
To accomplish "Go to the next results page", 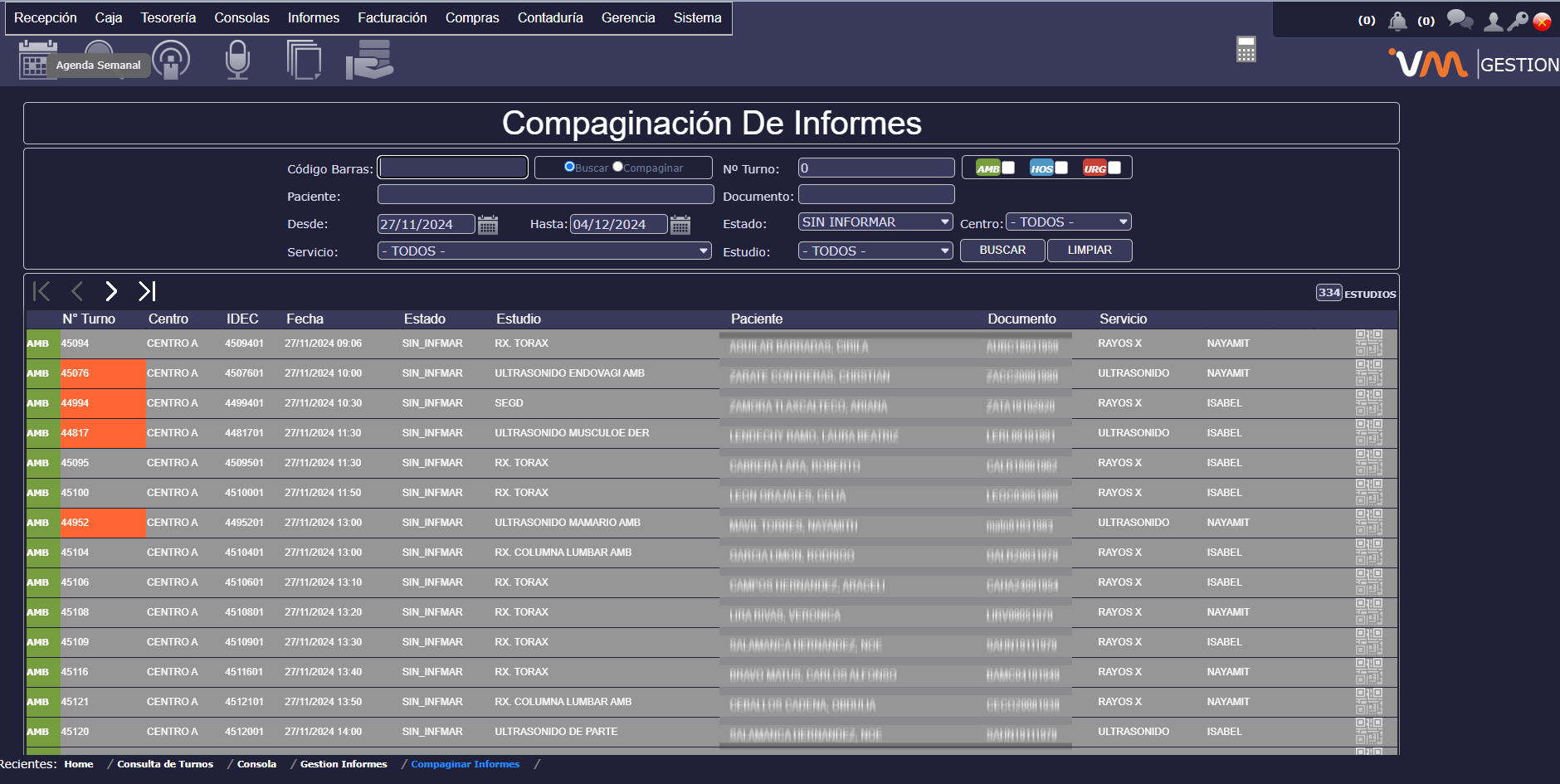I will [111, 291].
